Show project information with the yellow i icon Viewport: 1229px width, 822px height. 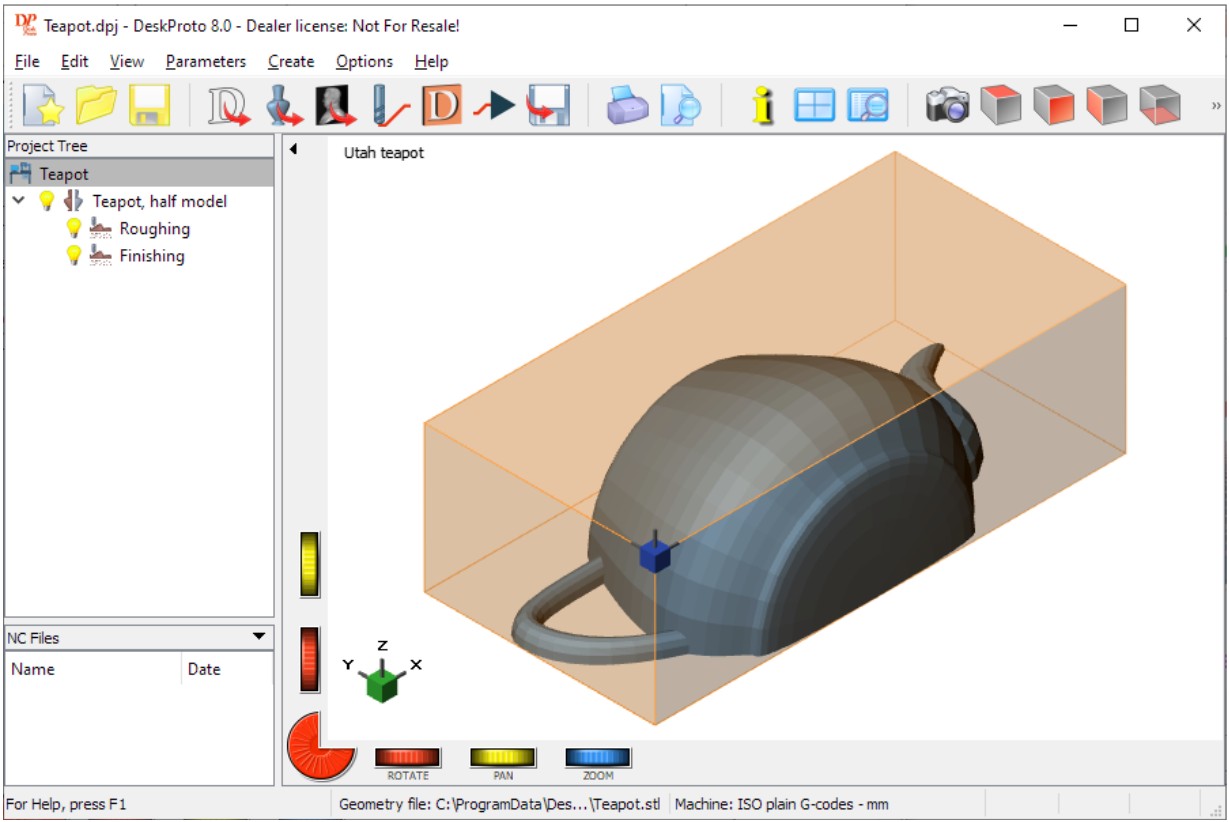[760, 104]
